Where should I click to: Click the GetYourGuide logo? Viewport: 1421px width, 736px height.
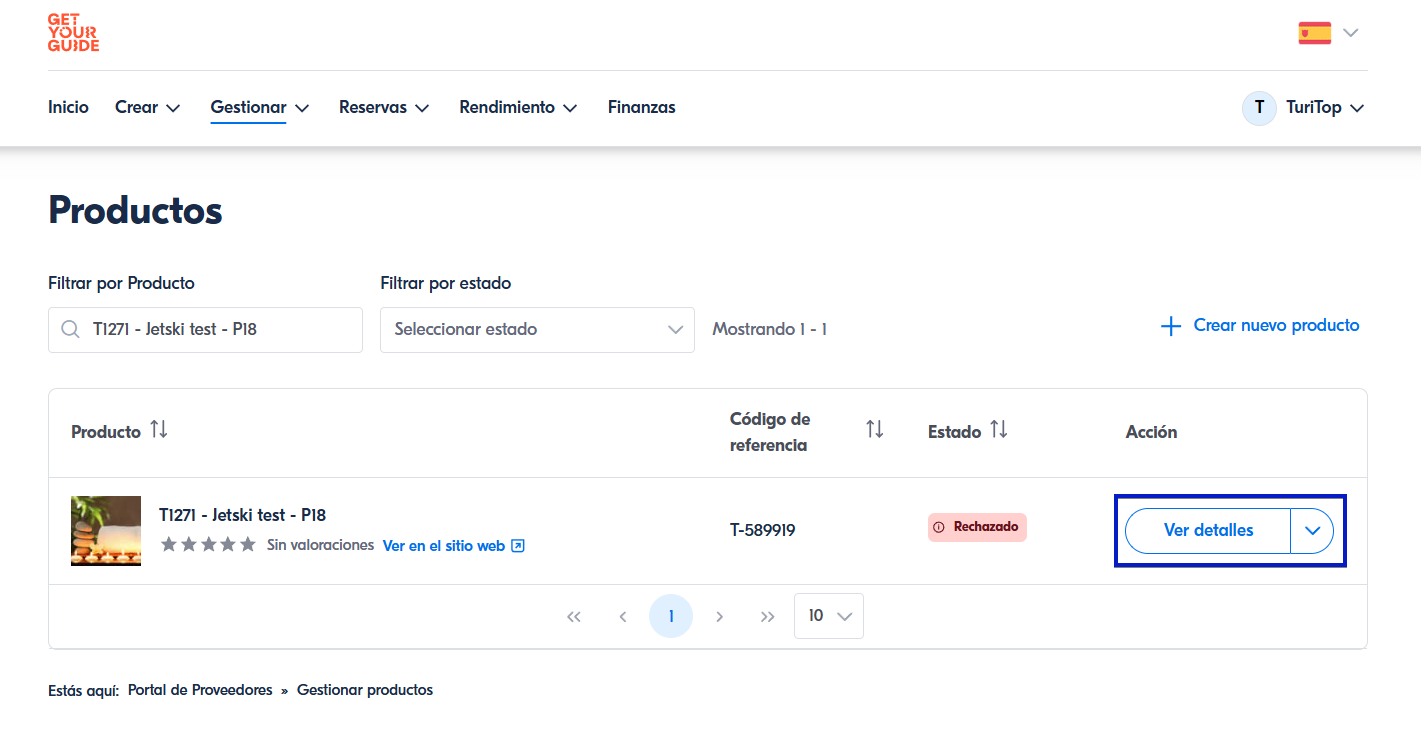[73, 33]
